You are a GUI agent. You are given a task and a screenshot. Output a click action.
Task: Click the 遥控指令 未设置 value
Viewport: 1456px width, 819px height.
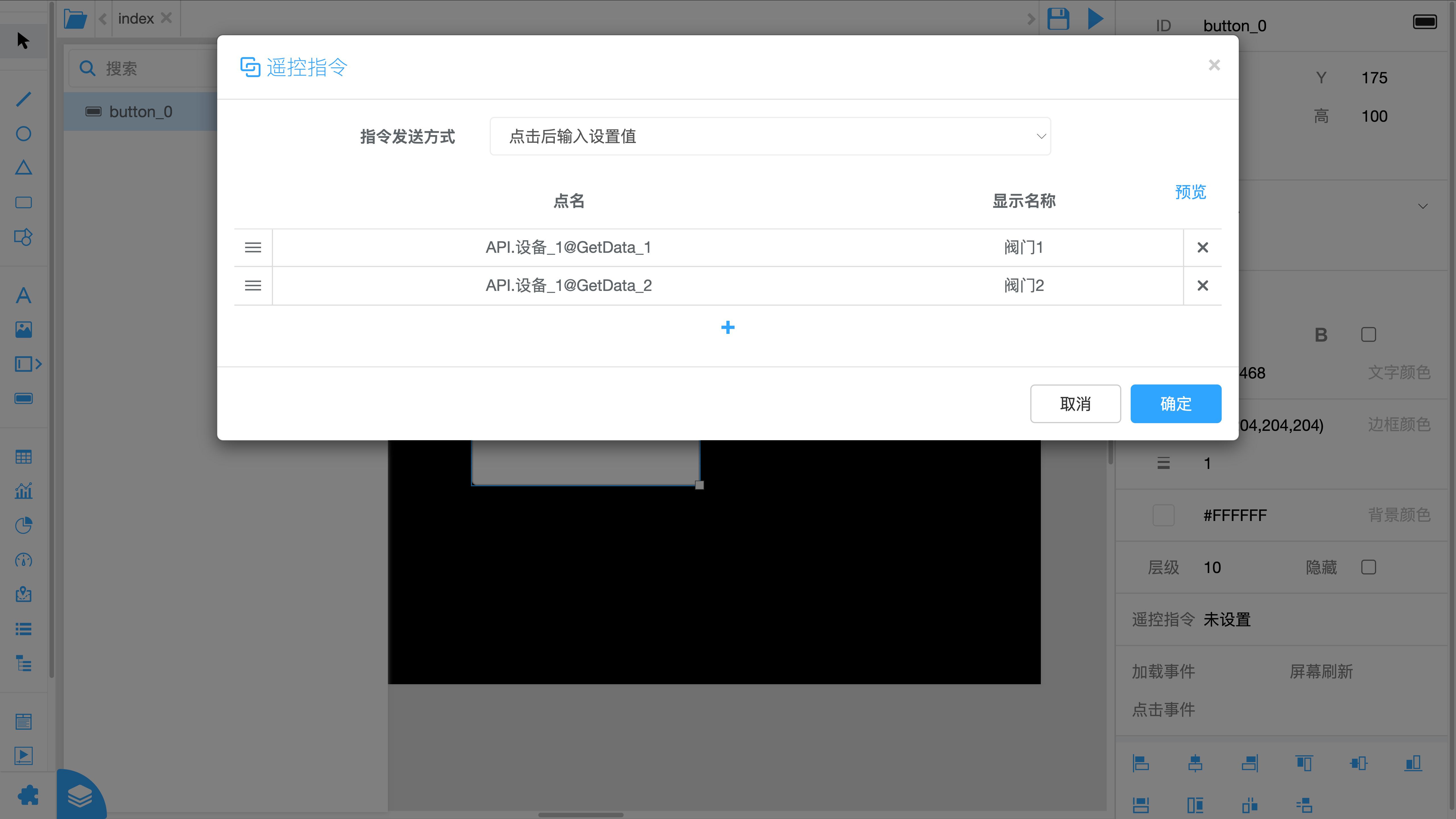(1227, 619)
